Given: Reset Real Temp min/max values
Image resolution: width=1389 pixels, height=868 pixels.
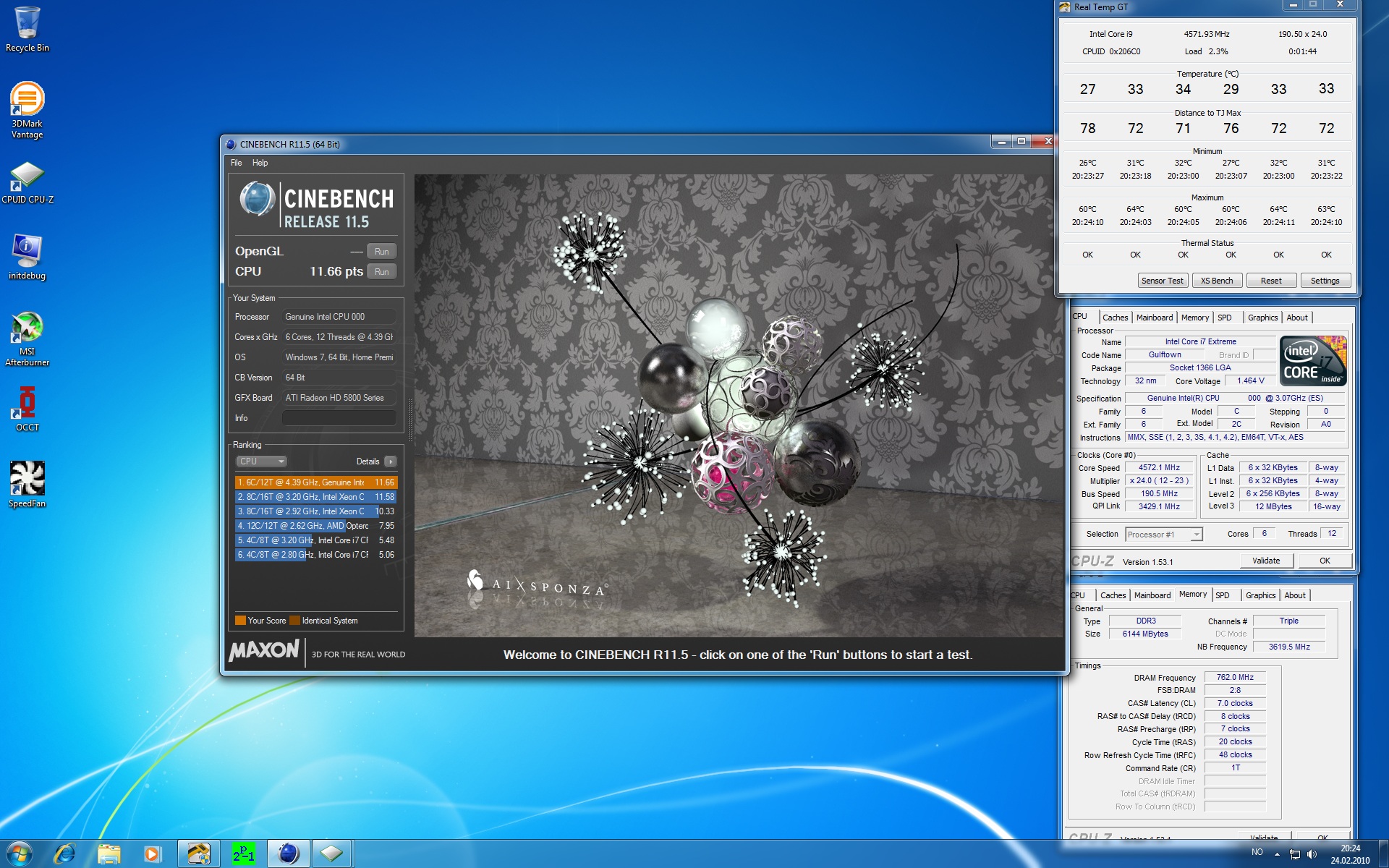Looking at the screenshot, I should [x=1271, y=281].
